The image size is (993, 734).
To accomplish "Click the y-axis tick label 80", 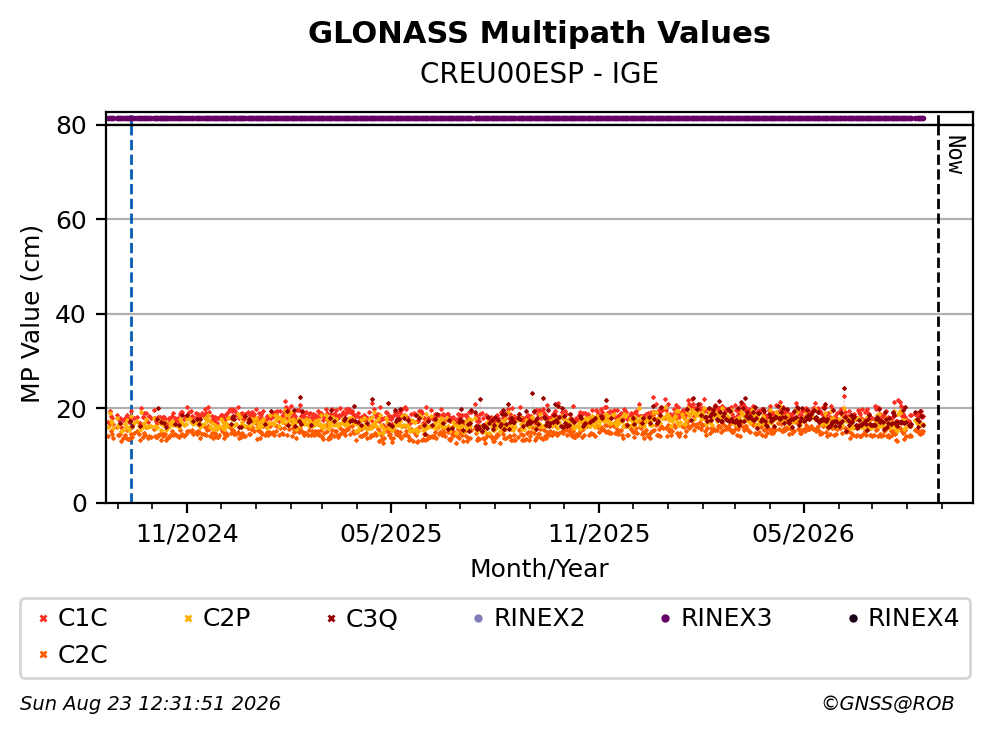I will tap(72, 125).
